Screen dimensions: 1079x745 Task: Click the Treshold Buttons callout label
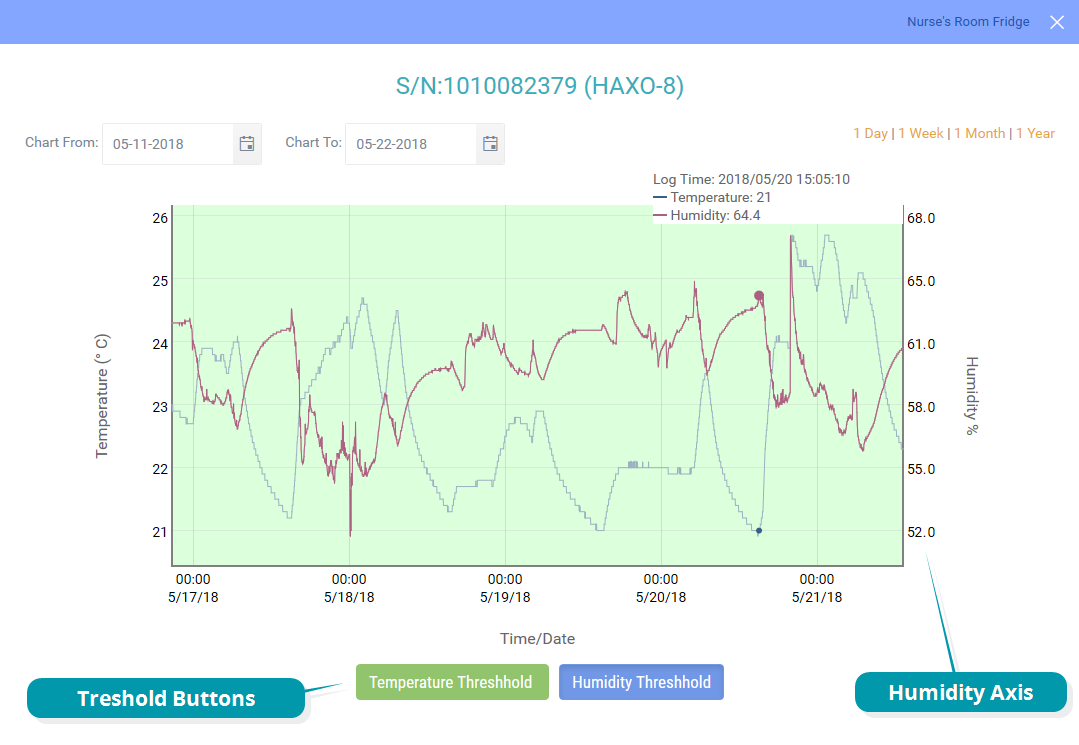pyautogui.click(x=166, y=698)
